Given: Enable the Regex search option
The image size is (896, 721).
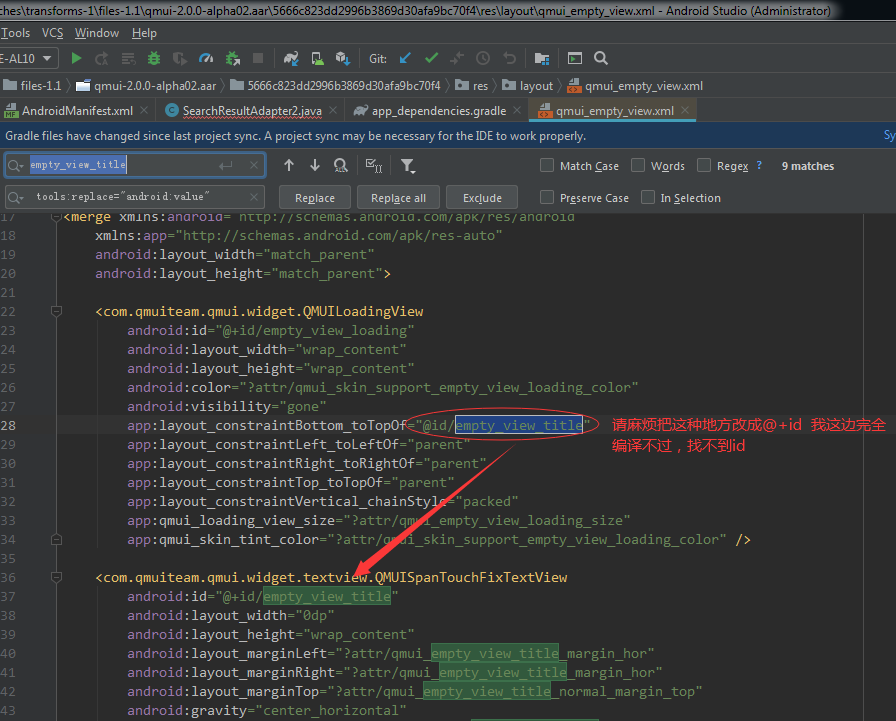Looking at the screenshot, I should point(705,166).
